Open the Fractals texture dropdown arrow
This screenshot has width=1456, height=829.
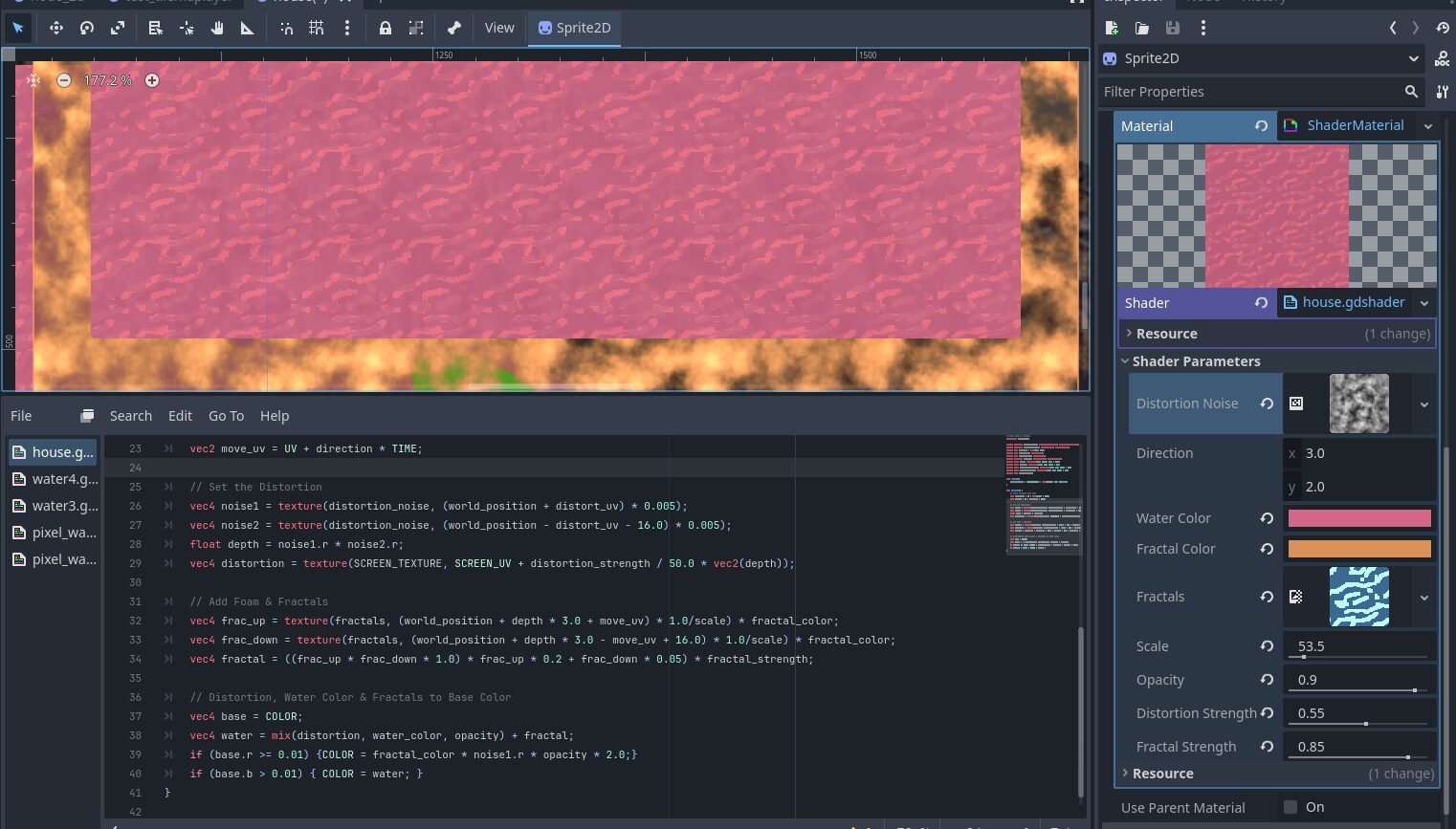coord(1423,598)
